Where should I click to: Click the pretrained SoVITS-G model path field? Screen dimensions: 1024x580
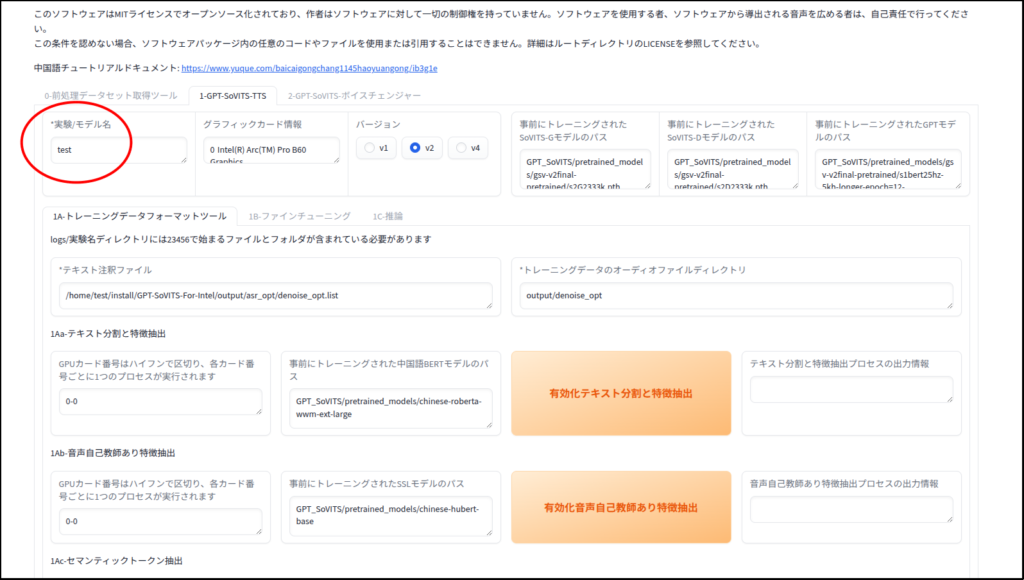click(585, 170)
